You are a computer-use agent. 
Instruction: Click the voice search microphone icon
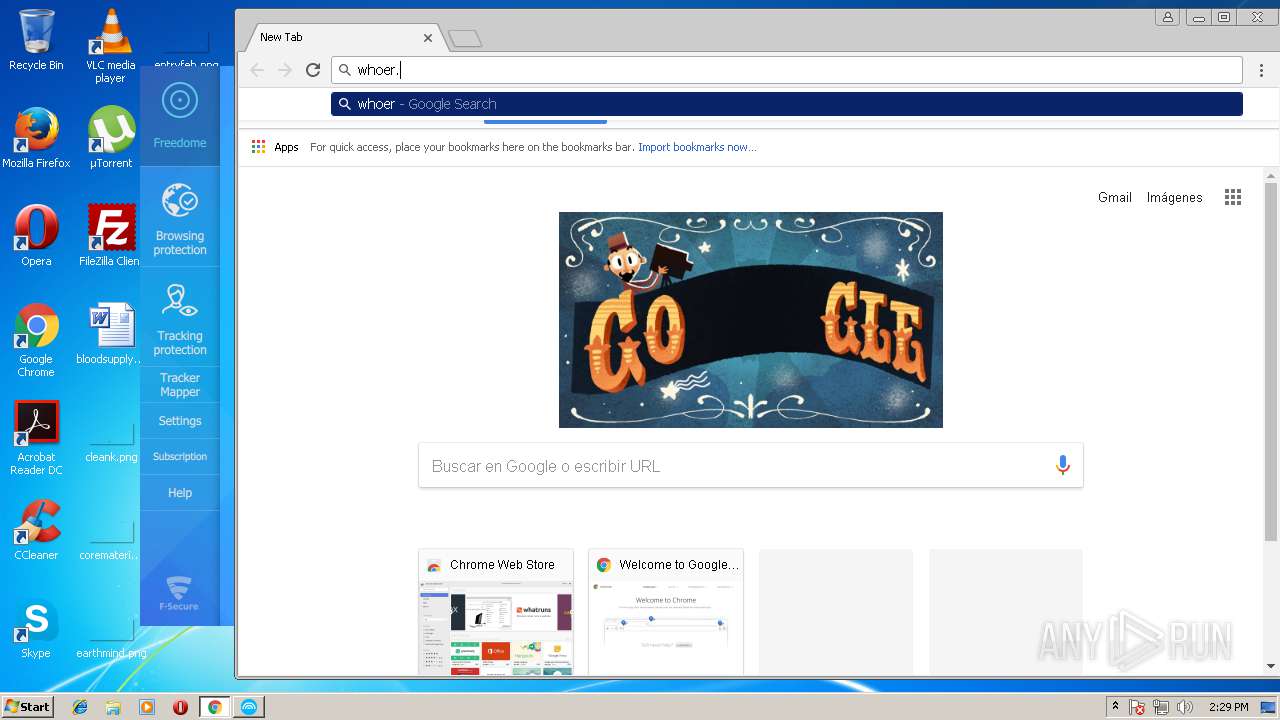point(1062,465)
